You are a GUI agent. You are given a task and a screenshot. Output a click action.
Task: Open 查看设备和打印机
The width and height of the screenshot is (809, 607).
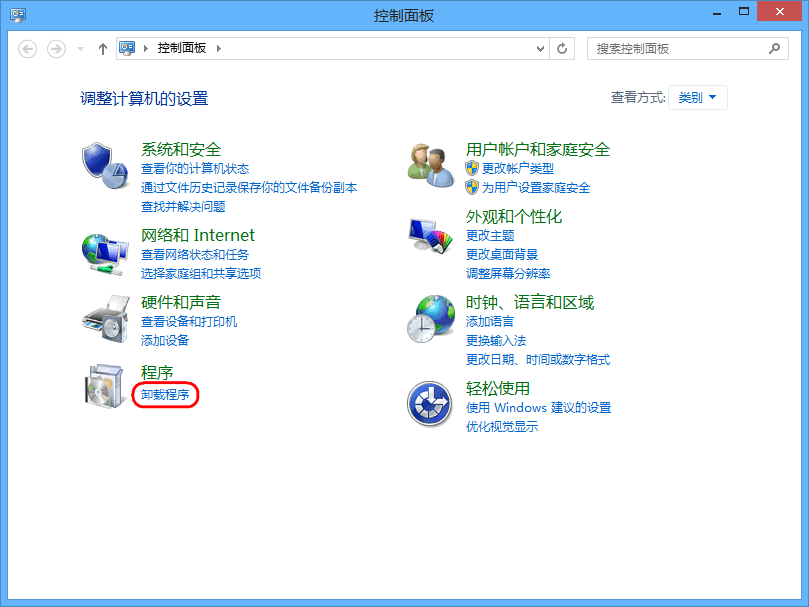(x=189, y=322)
